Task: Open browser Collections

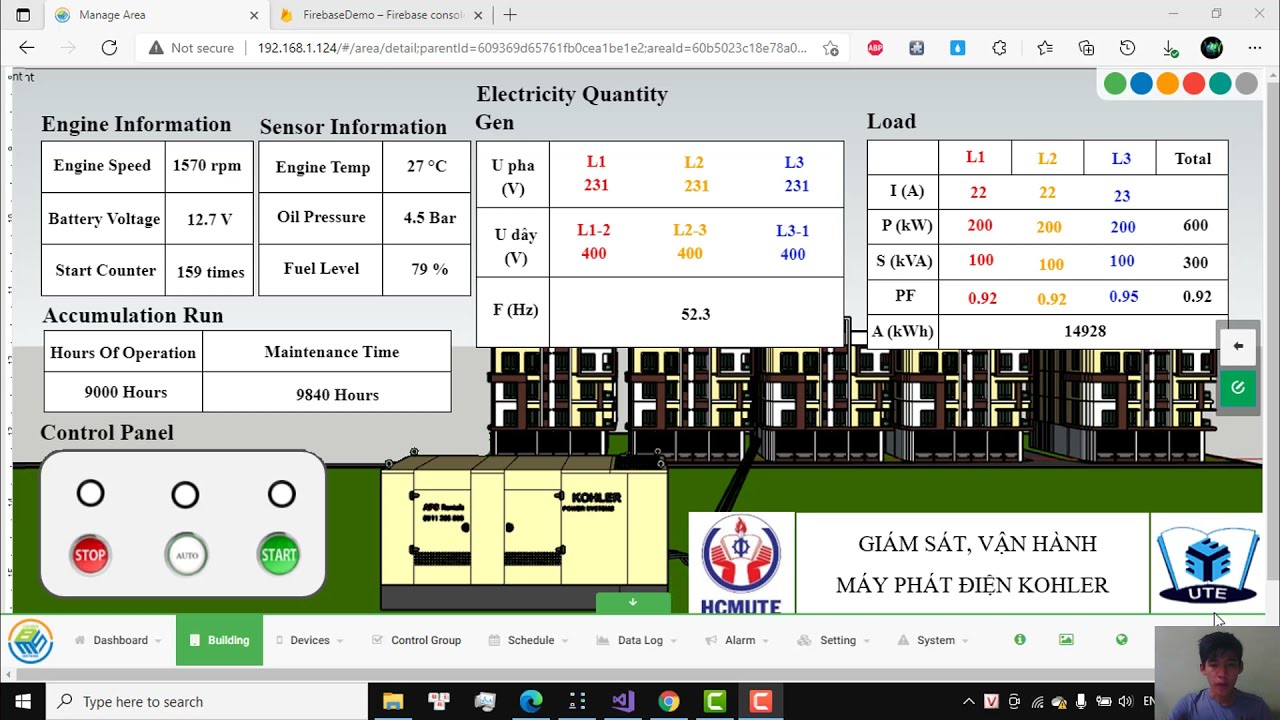Action: coord(1086,48)
